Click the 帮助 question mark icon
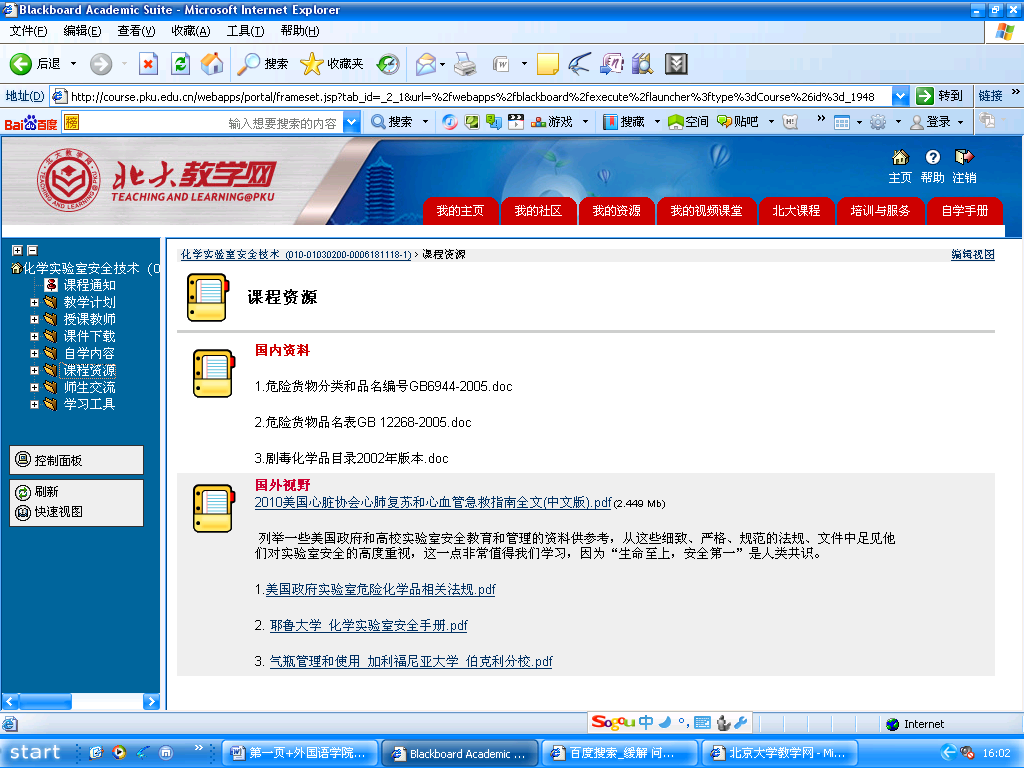Viewport: 1024px width, 768px height. [x=932, y=157]
